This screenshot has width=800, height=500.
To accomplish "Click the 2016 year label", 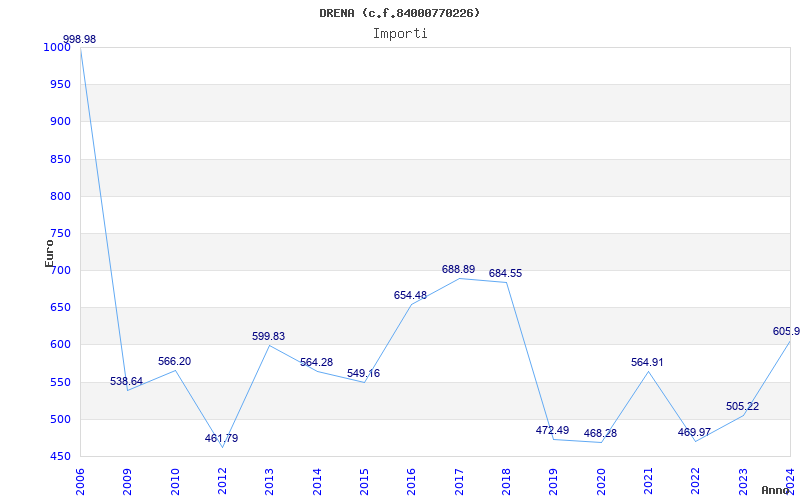I will coord(412,482).
